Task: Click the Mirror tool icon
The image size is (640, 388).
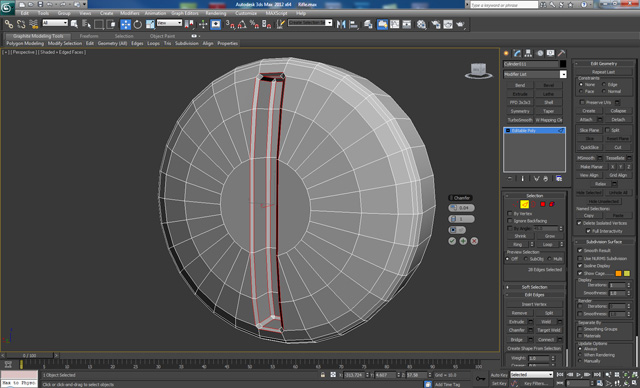Action: tap(341, 24)
